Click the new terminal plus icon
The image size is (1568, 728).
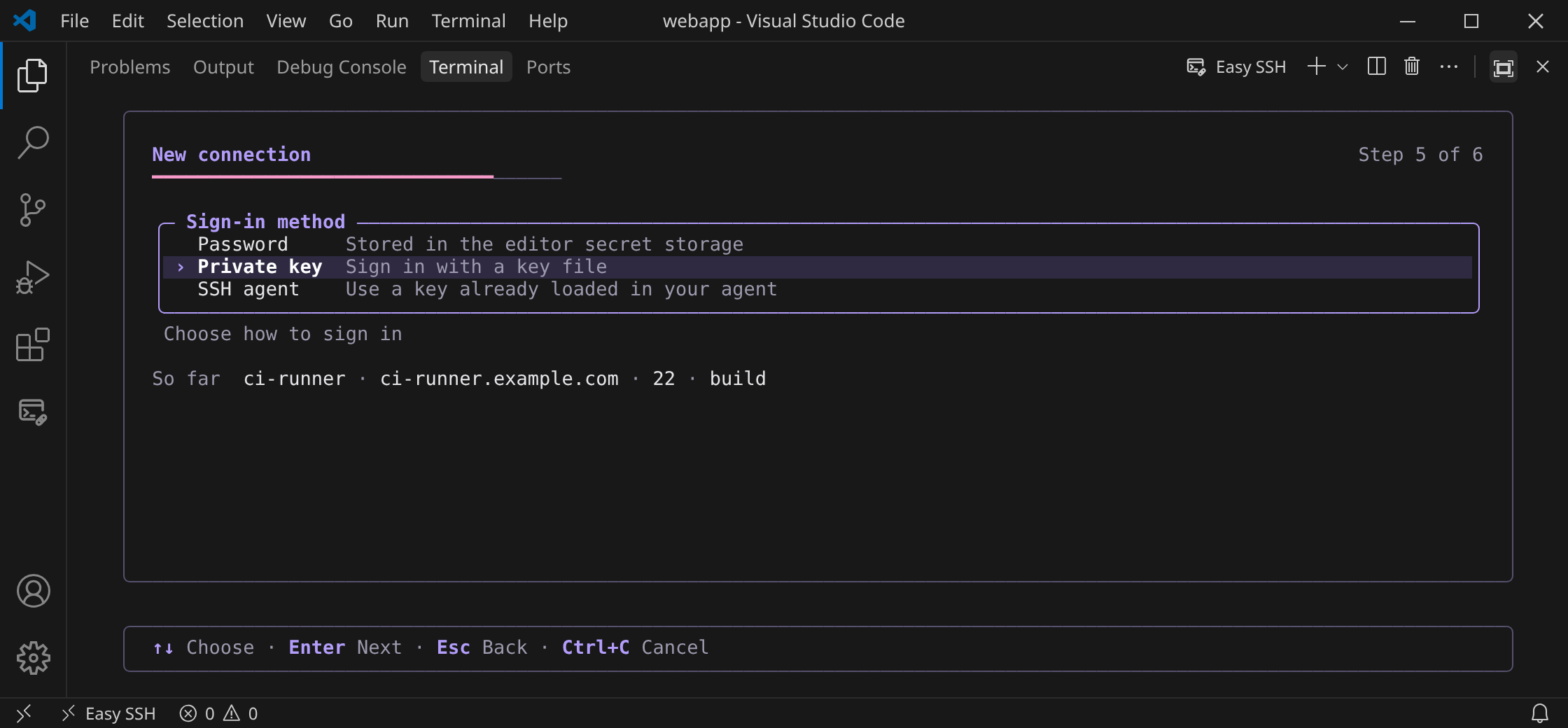(1317, 67)
